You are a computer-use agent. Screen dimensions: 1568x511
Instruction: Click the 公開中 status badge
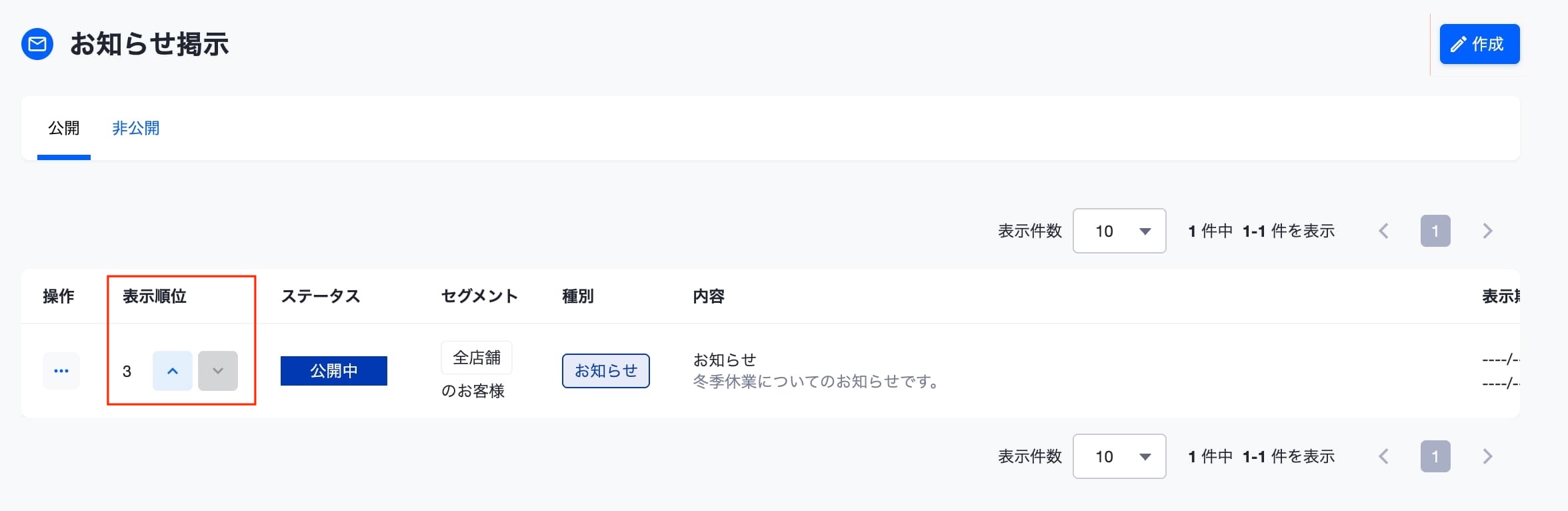pos(334,371)
